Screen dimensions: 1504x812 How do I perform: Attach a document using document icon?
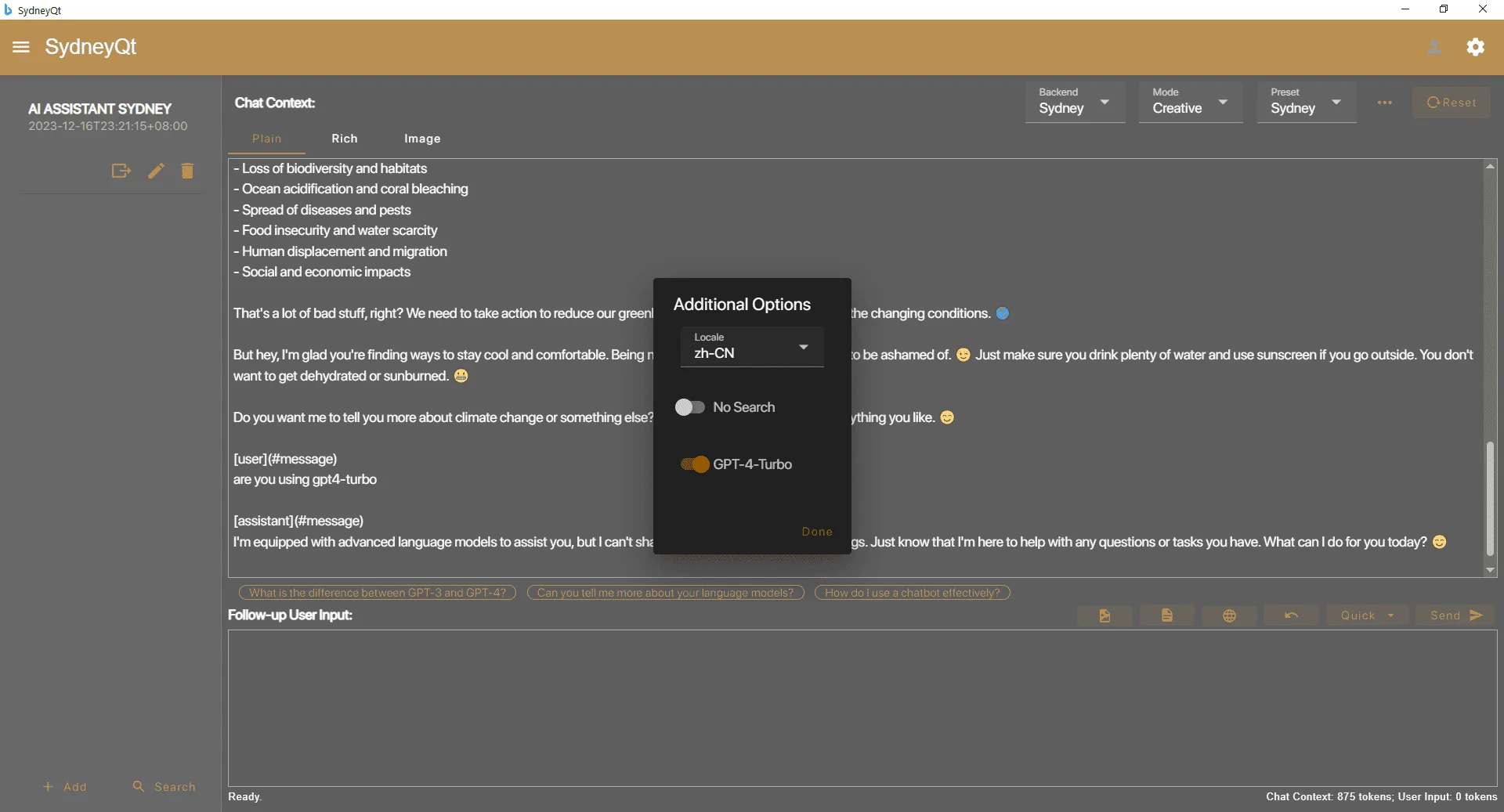pyautogui.click(x=1167, y=615)
